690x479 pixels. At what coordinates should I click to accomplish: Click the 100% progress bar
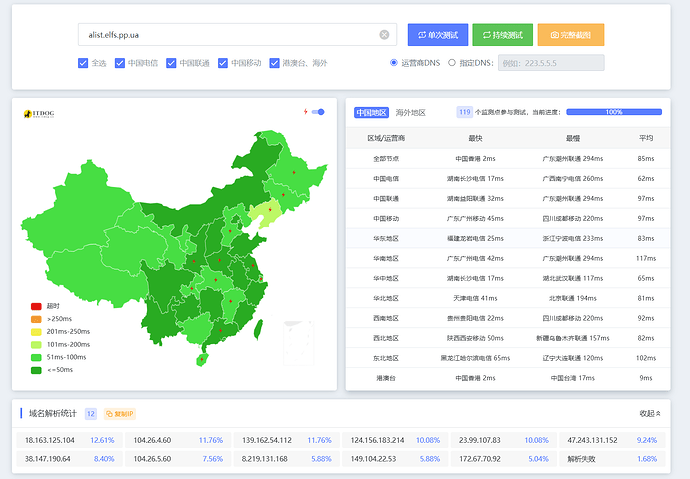pyautogui.click(x=614, y=112)
